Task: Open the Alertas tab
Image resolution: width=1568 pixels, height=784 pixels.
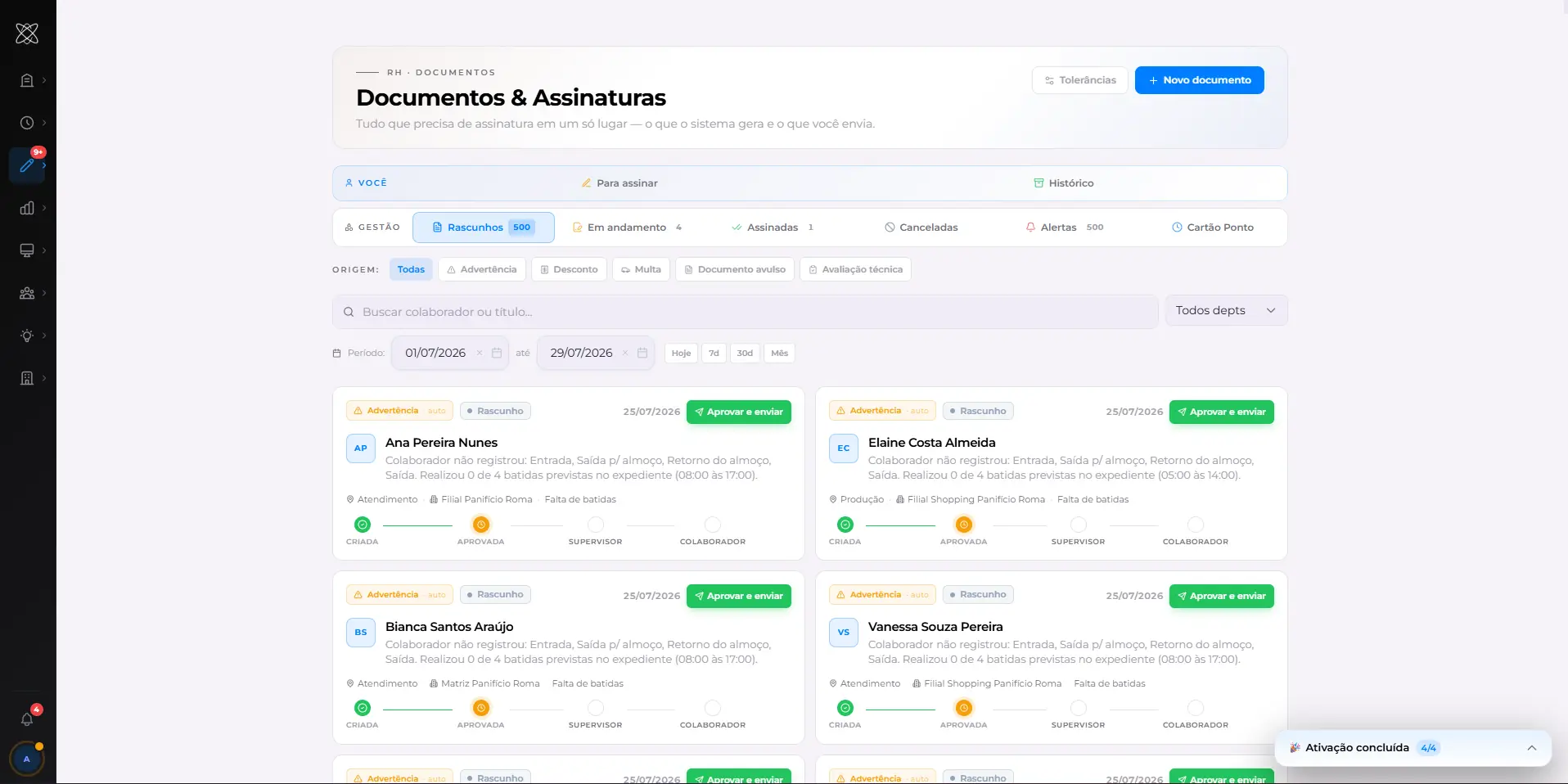Action: click(1065, 228)
